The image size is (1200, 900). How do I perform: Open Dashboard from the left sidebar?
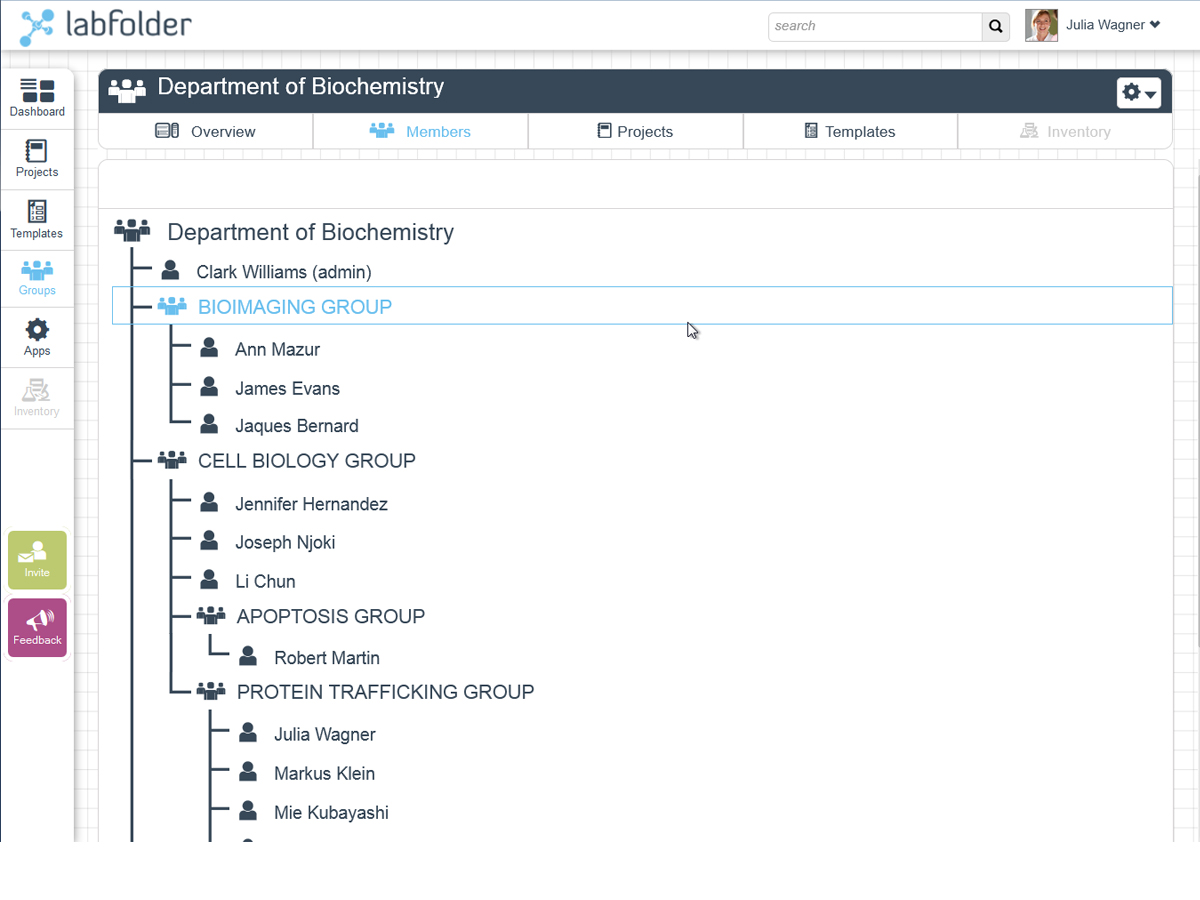[37, 98]
